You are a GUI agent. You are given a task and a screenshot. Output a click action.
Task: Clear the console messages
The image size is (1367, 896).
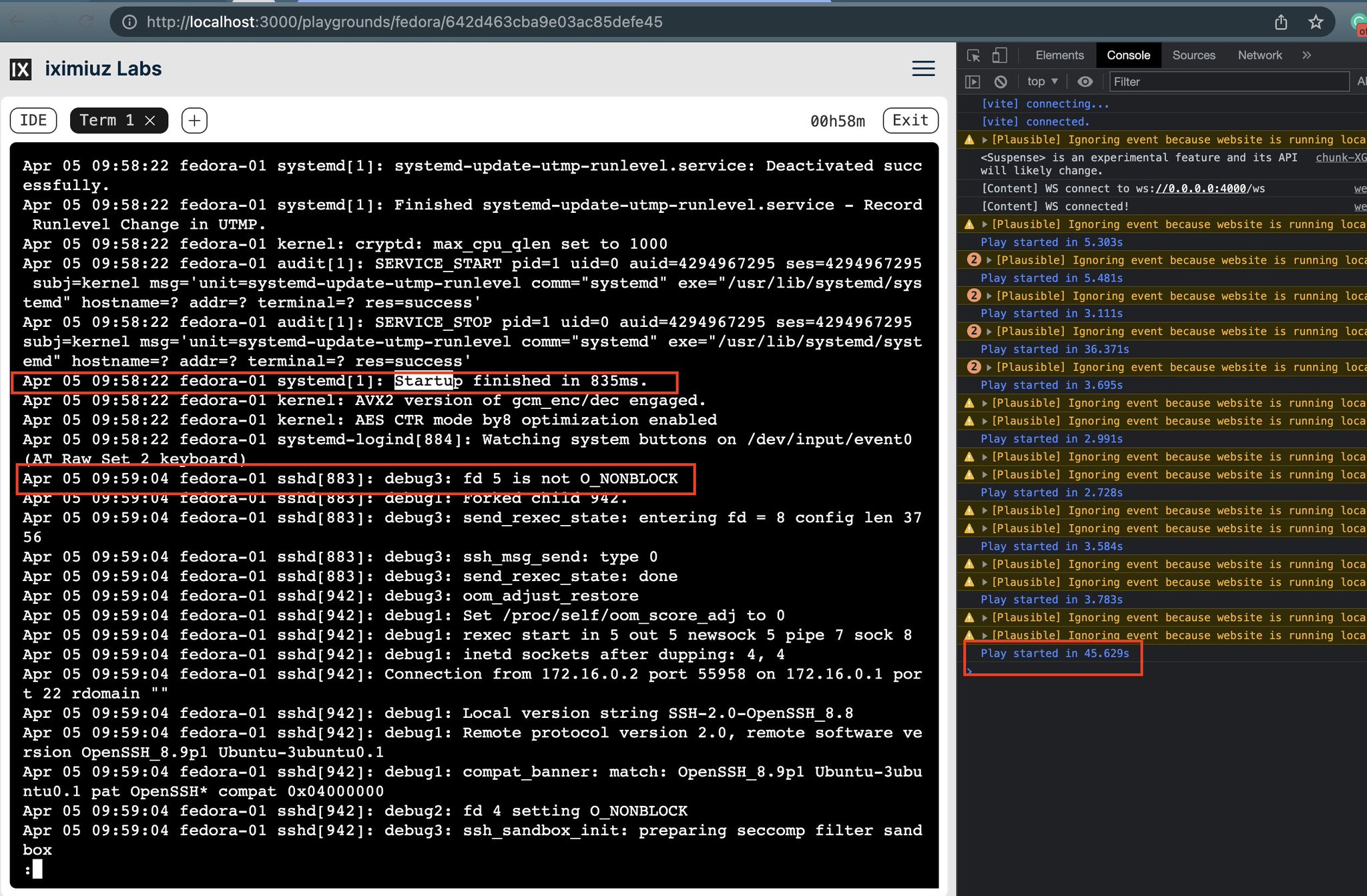(x=1001, y=81)
